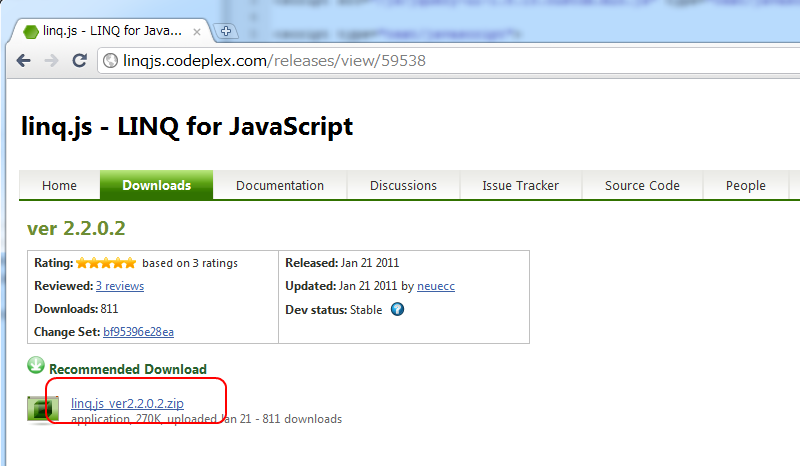The image size is (800, 466).
Task: Click the Released: Jan 21 2011 text
Action: pyautogui.click(x=342, y=263)
